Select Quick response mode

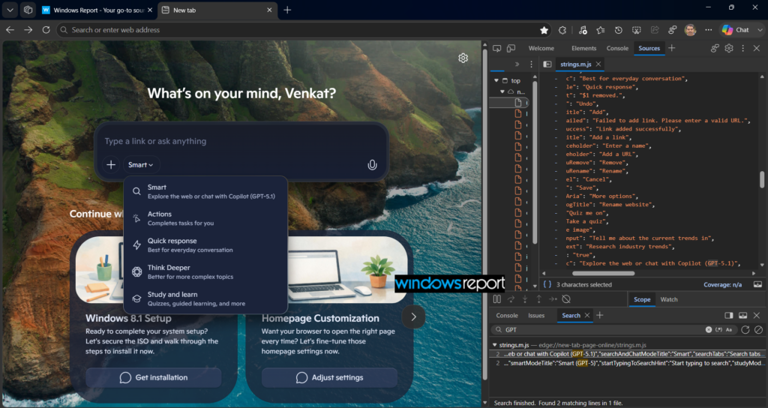[206, 245]
